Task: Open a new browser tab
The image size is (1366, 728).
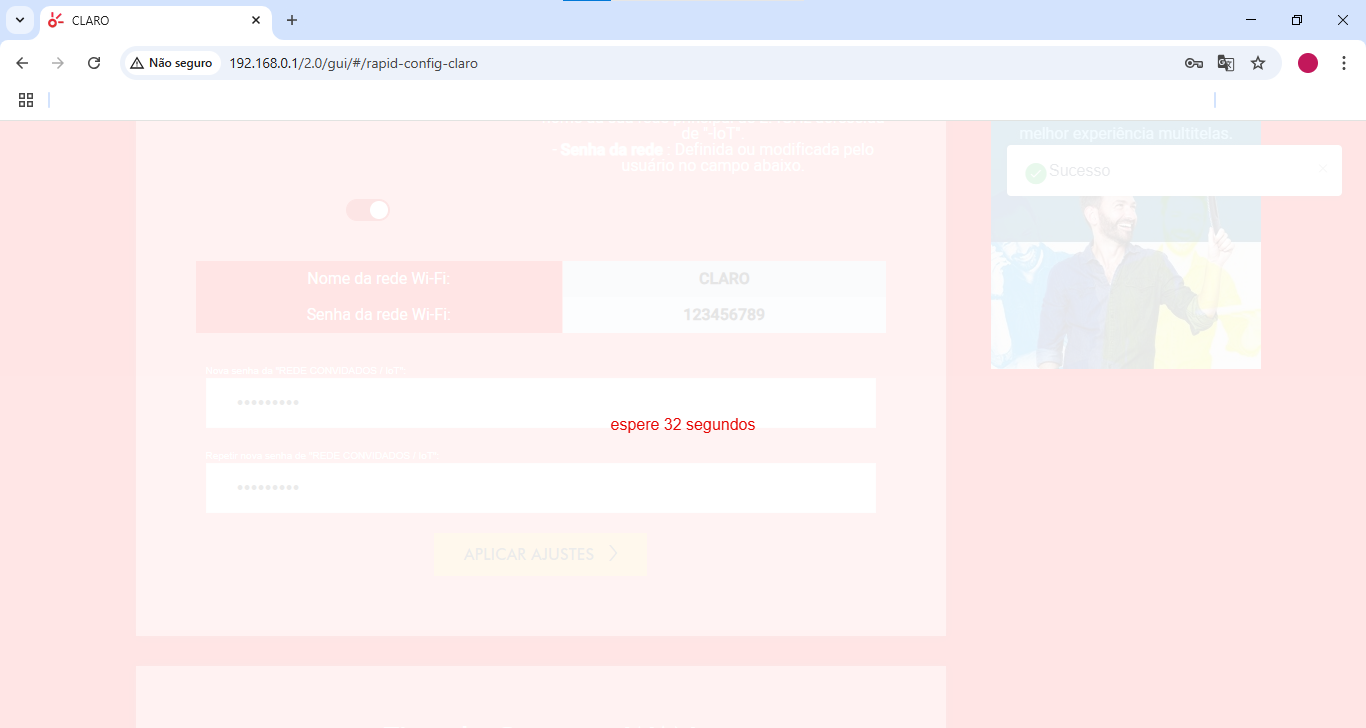Action: coord(292,20)
